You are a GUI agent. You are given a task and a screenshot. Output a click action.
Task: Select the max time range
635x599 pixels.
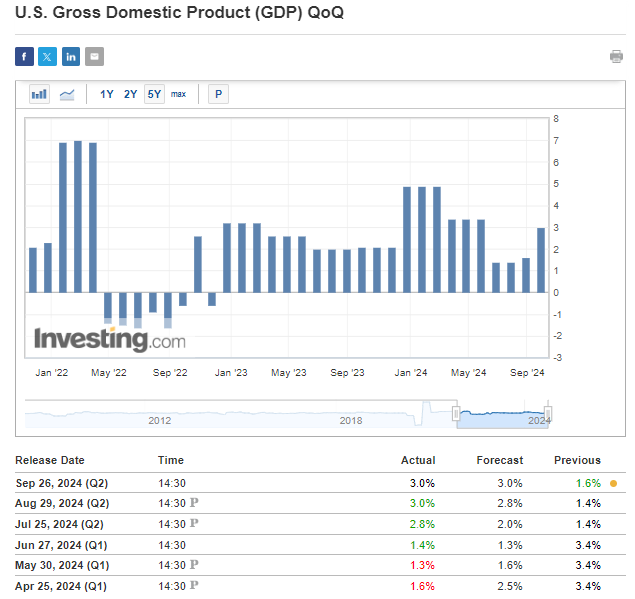pos(178,94)
